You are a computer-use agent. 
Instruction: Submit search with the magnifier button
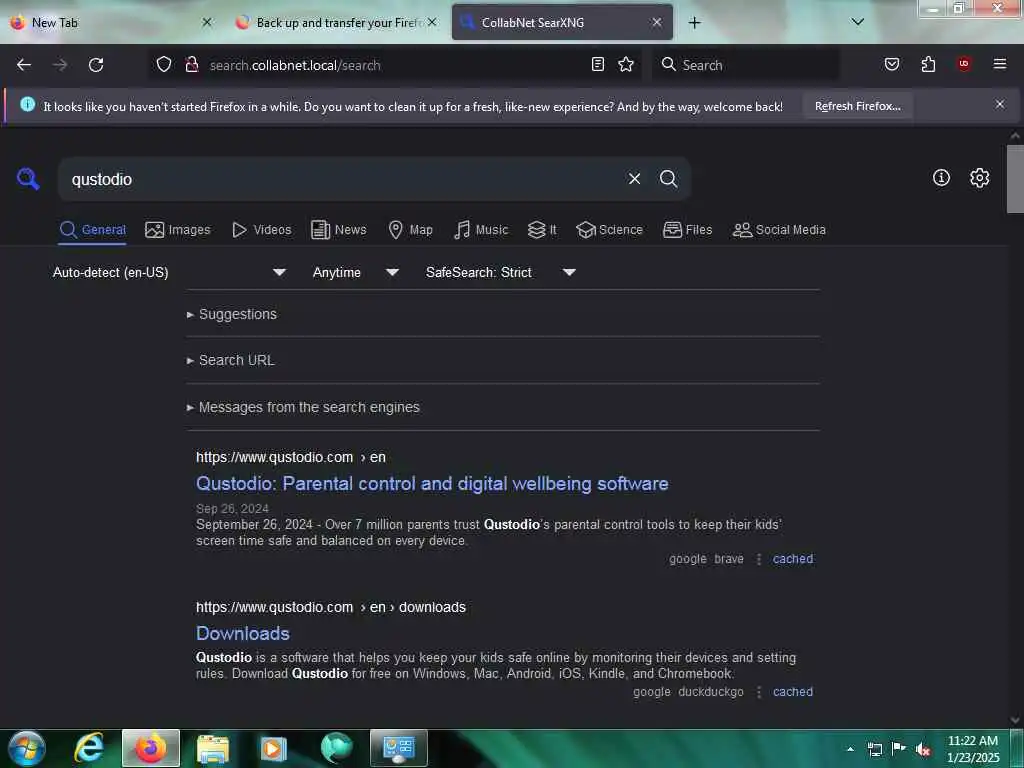pos(668,178)
